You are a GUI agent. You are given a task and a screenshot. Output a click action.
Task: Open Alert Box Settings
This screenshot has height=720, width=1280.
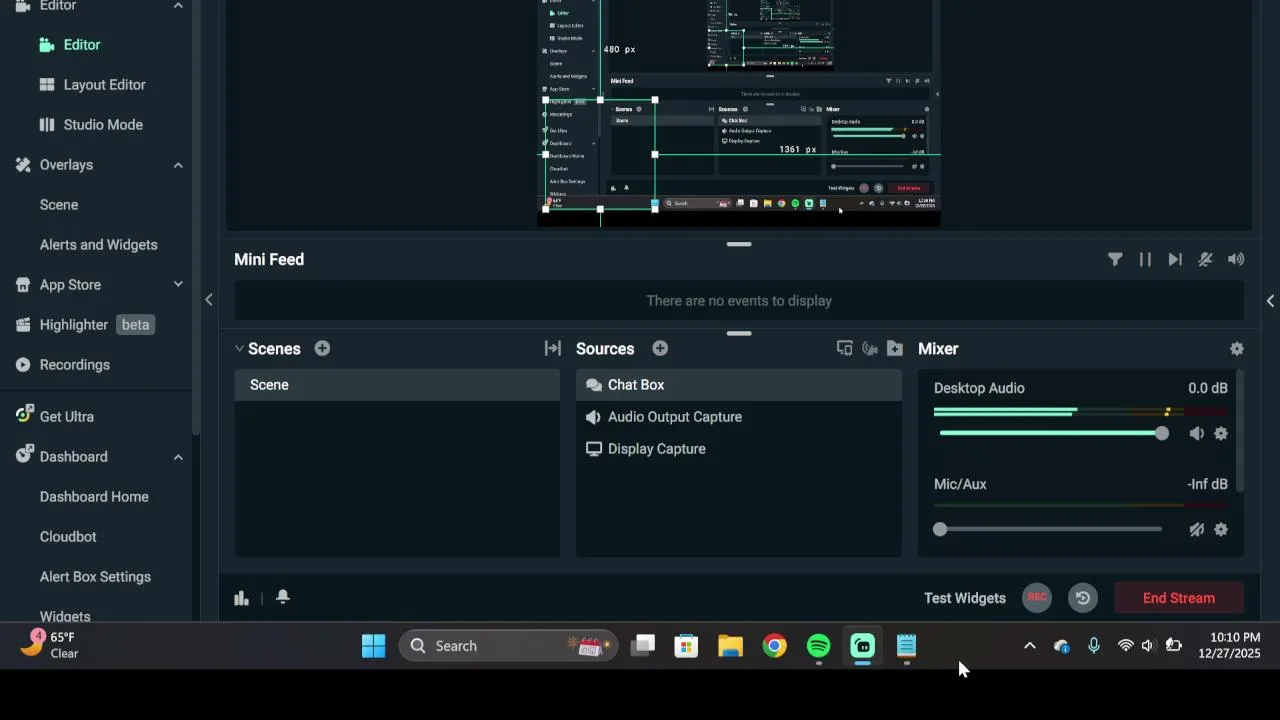coord(95,577)
